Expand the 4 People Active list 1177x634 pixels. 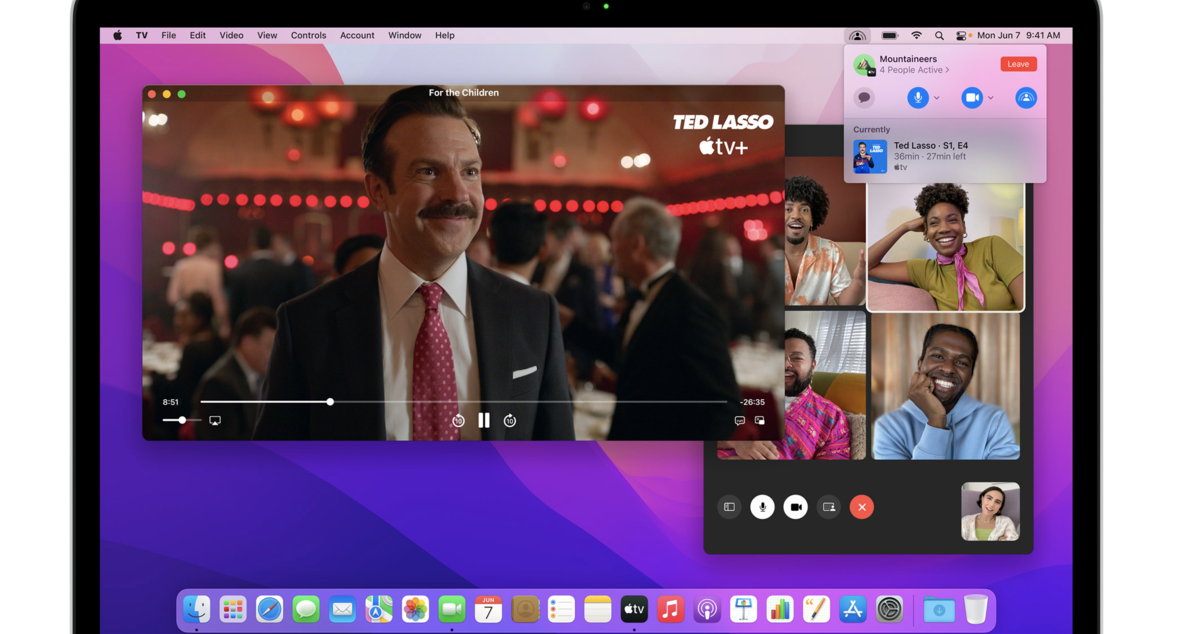(x=914, y=70)
